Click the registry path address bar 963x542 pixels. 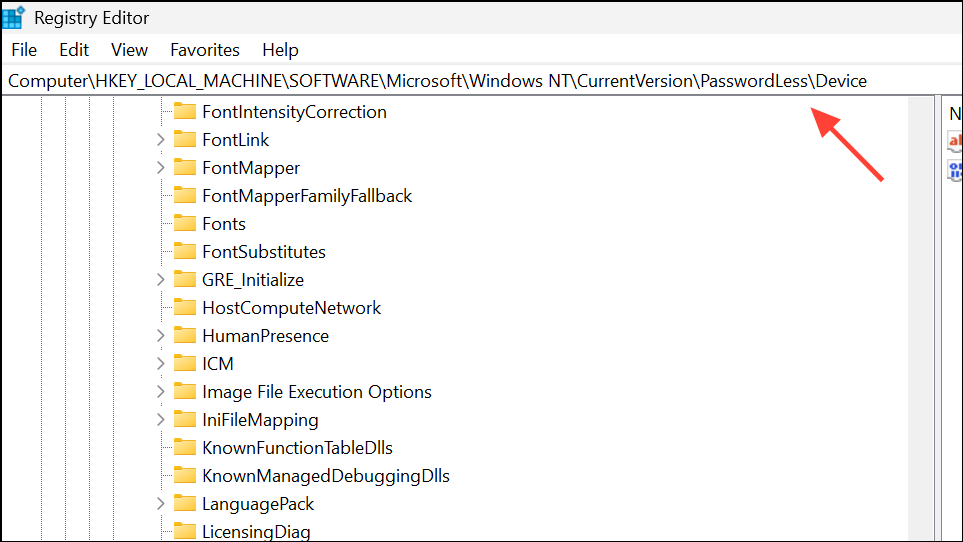(482, 80)
